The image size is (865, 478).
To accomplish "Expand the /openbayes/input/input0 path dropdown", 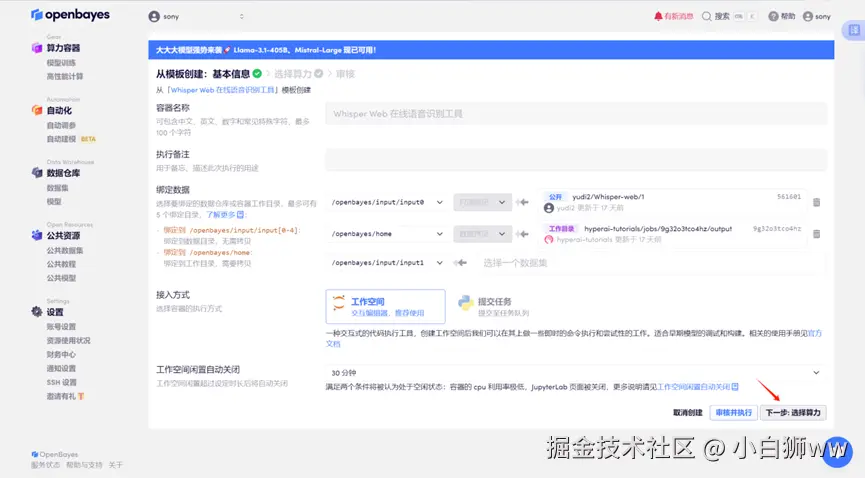I will point(387,203).
